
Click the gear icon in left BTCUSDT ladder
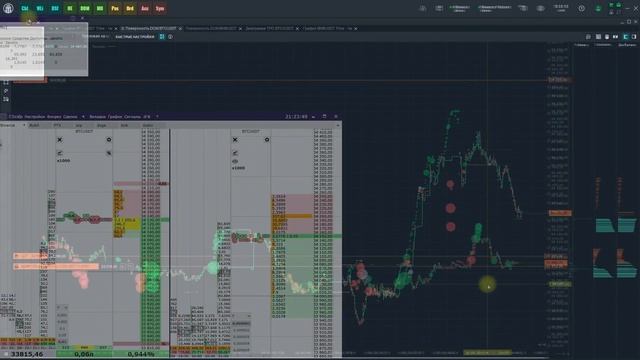[109, 140]
